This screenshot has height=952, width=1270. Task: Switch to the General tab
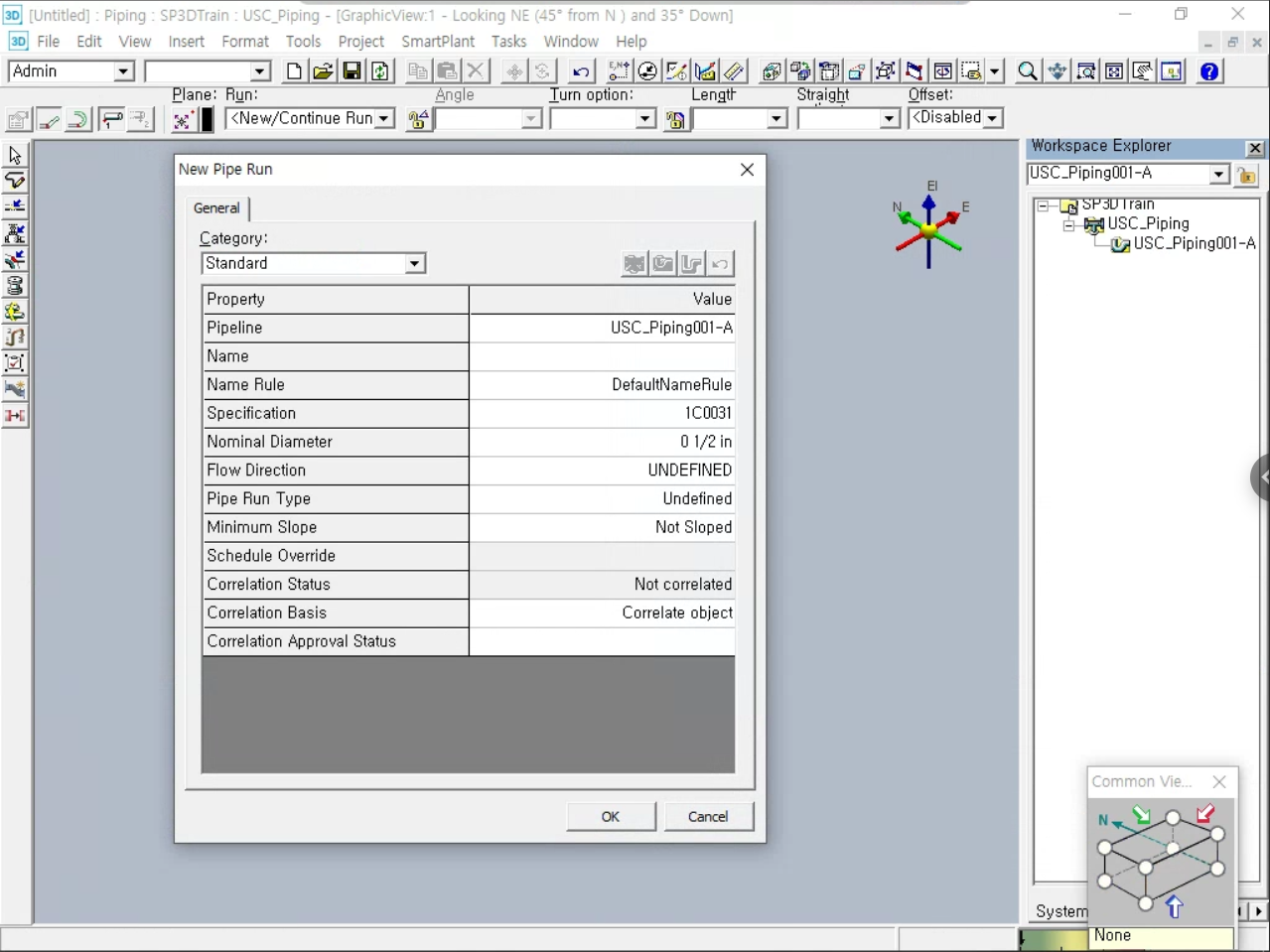[216, 208]
